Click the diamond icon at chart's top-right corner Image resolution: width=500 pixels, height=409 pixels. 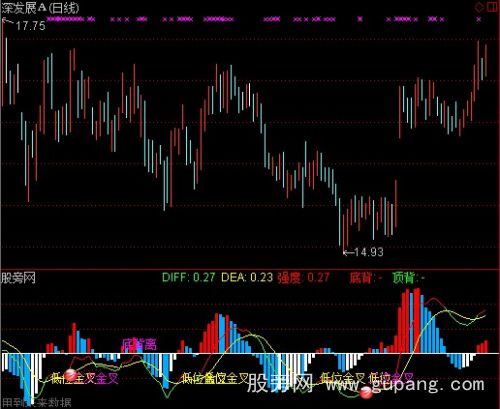click(479, 7)
